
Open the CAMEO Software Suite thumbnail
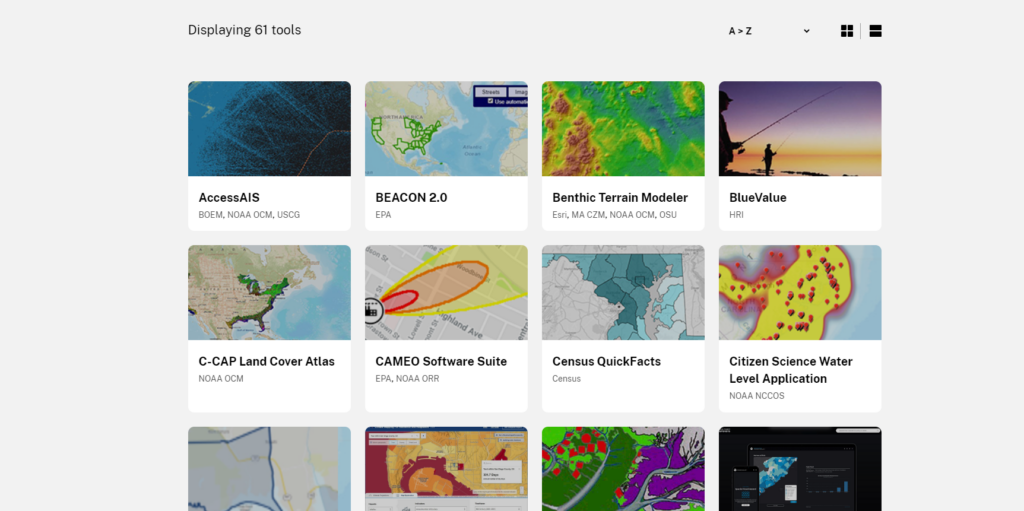446,293
